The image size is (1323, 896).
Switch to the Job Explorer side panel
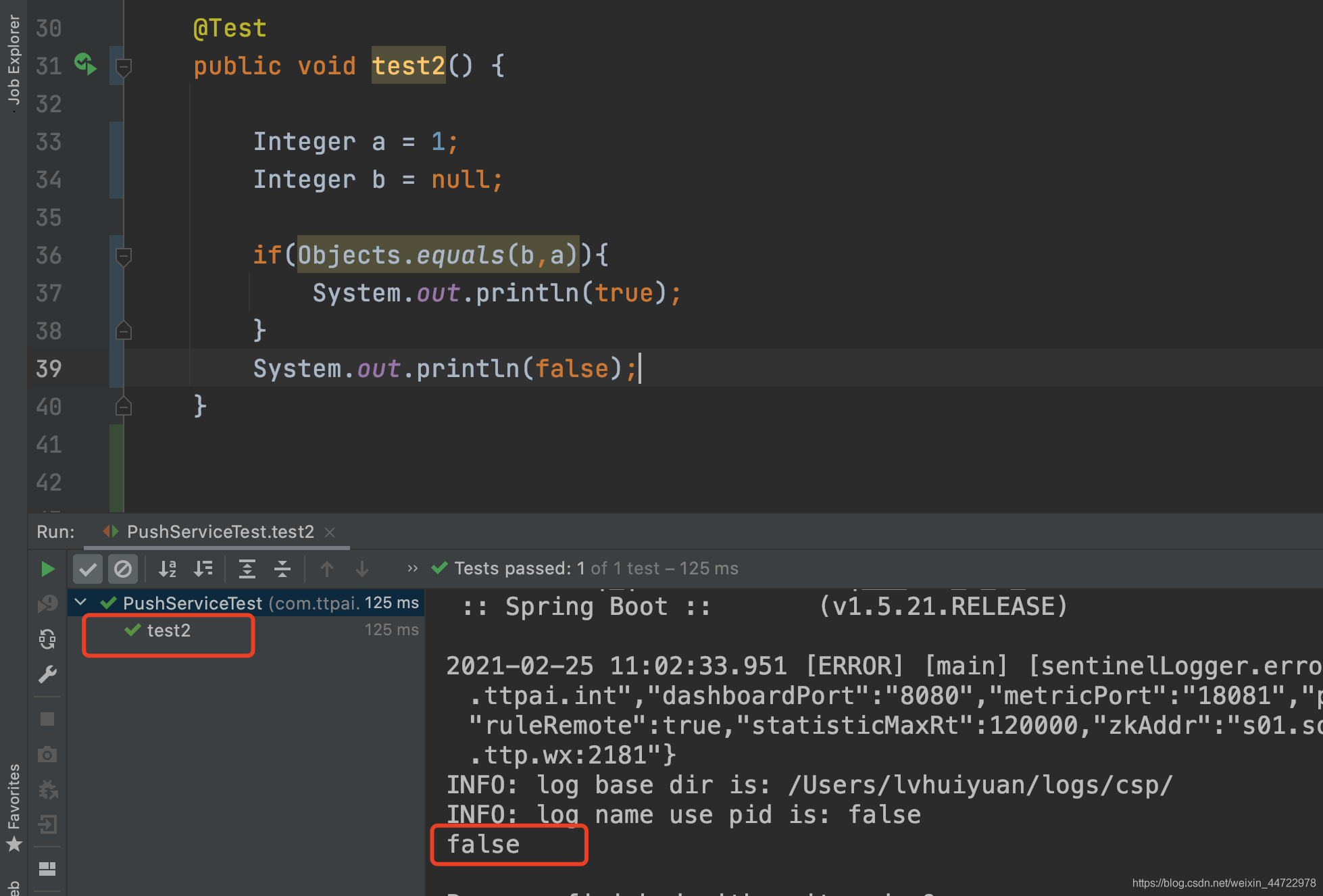click(14, 54)
